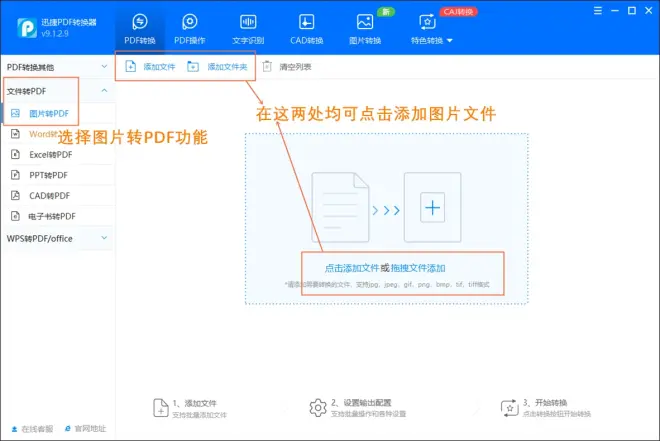The image size is (660, 441).
Task: Click the 图片转换 picture icon
Action: point(365,21)
